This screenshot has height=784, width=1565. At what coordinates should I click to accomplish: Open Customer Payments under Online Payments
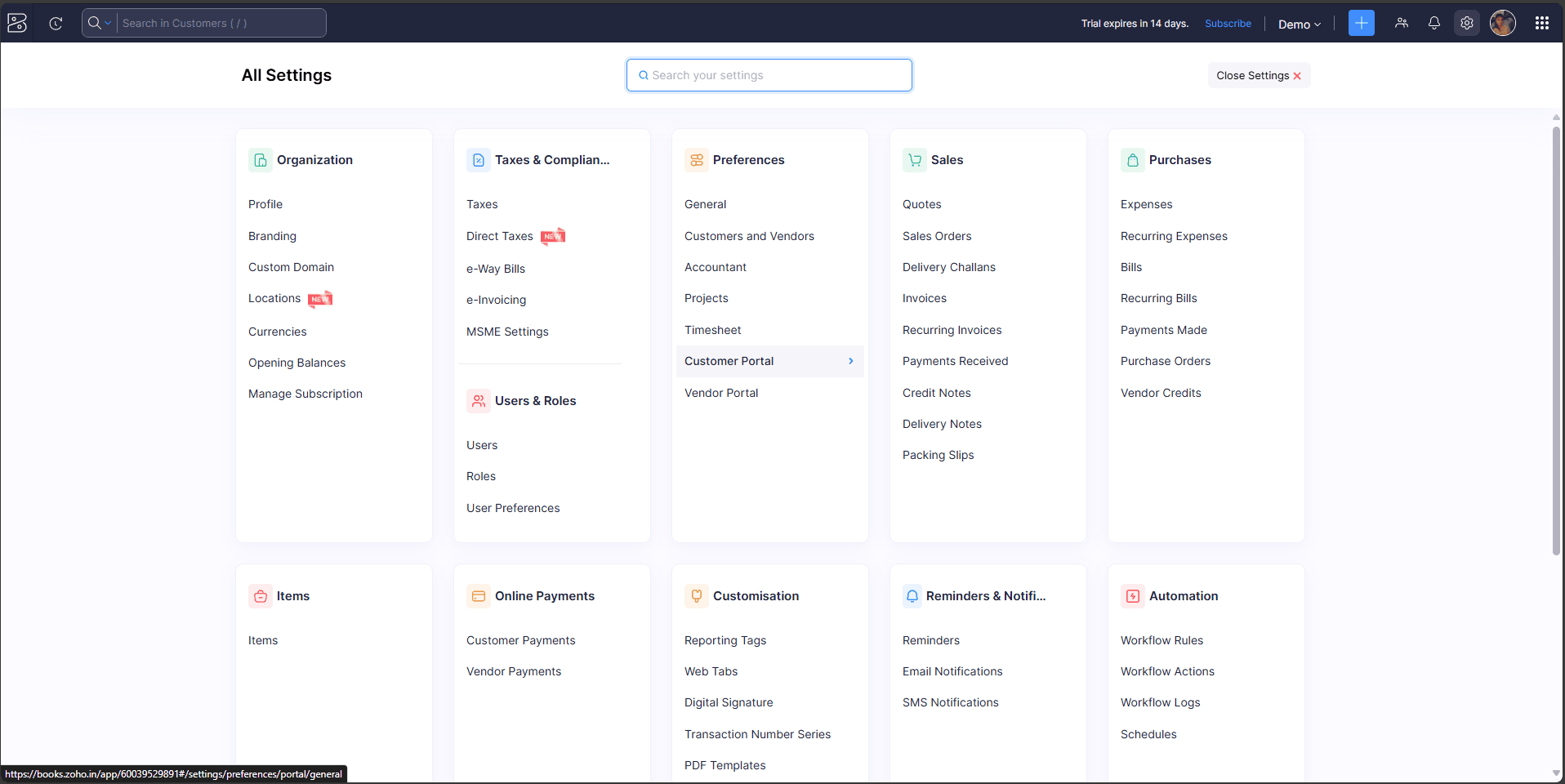pos(520,640)
